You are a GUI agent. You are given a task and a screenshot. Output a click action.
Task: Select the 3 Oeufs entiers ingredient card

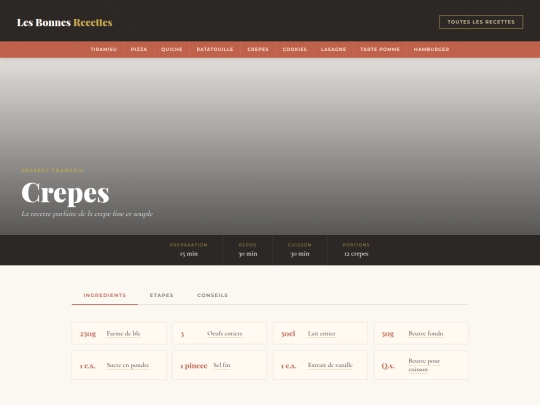click(x=219, y=333)
